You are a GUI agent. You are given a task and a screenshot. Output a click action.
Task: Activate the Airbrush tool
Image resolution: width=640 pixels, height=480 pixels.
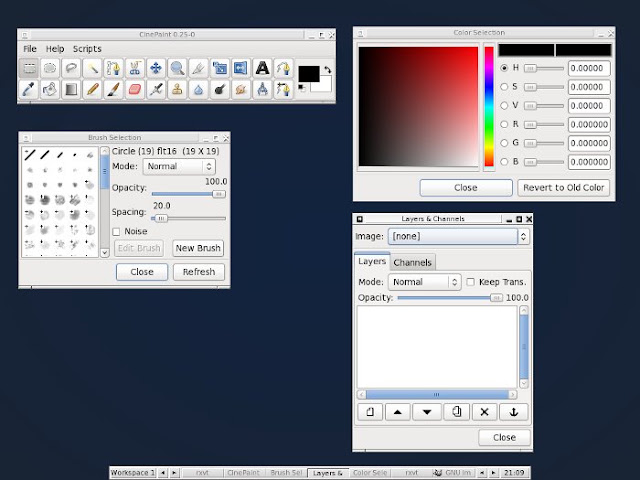coord(156,89)
